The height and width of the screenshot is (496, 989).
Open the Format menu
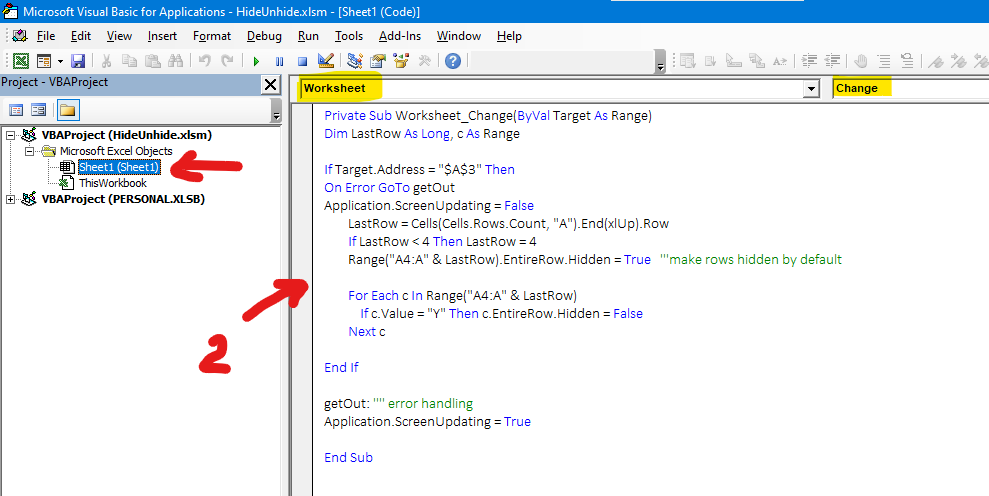coord(212,36)
